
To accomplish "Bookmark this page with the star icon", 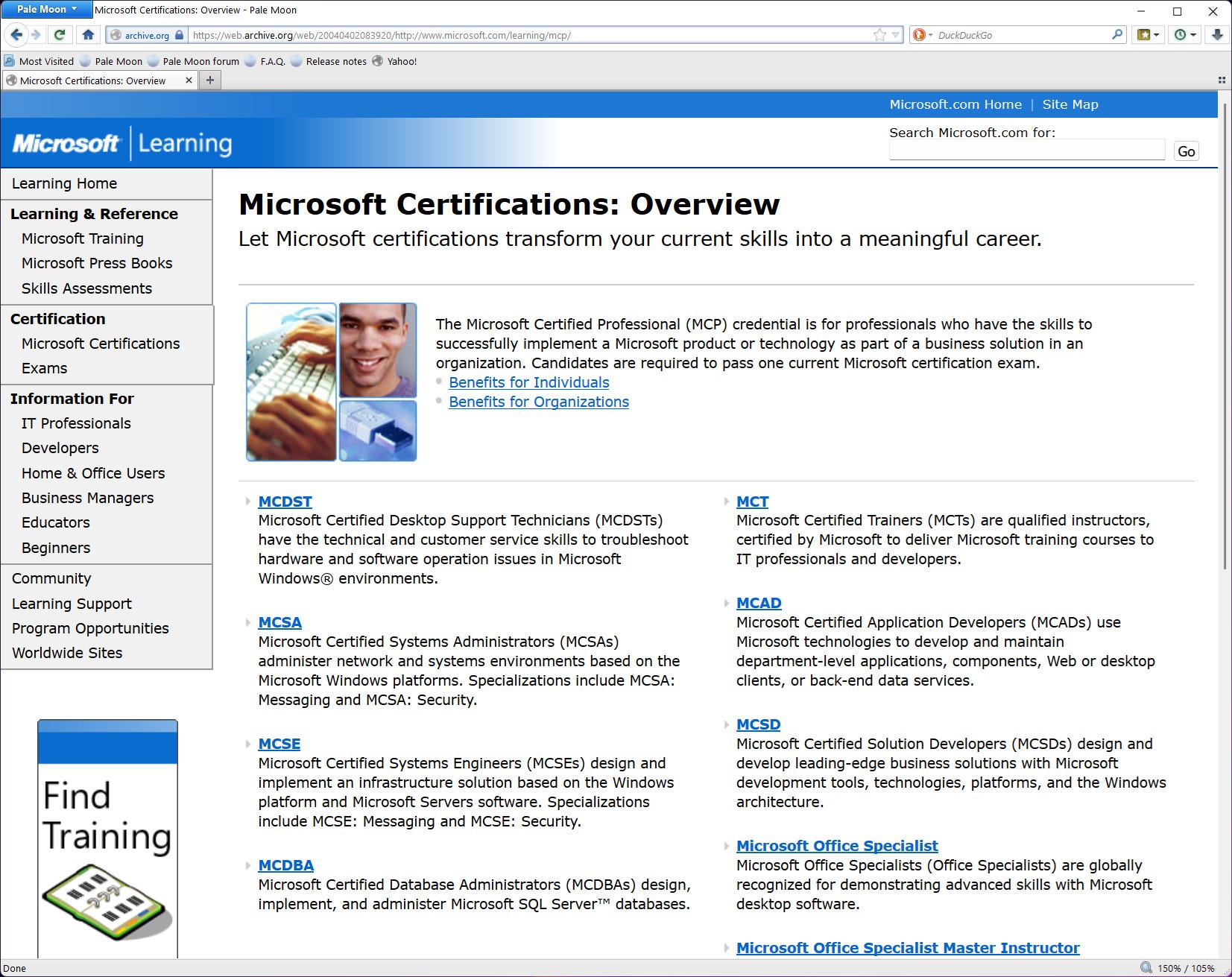I will [x=879, y=35].
